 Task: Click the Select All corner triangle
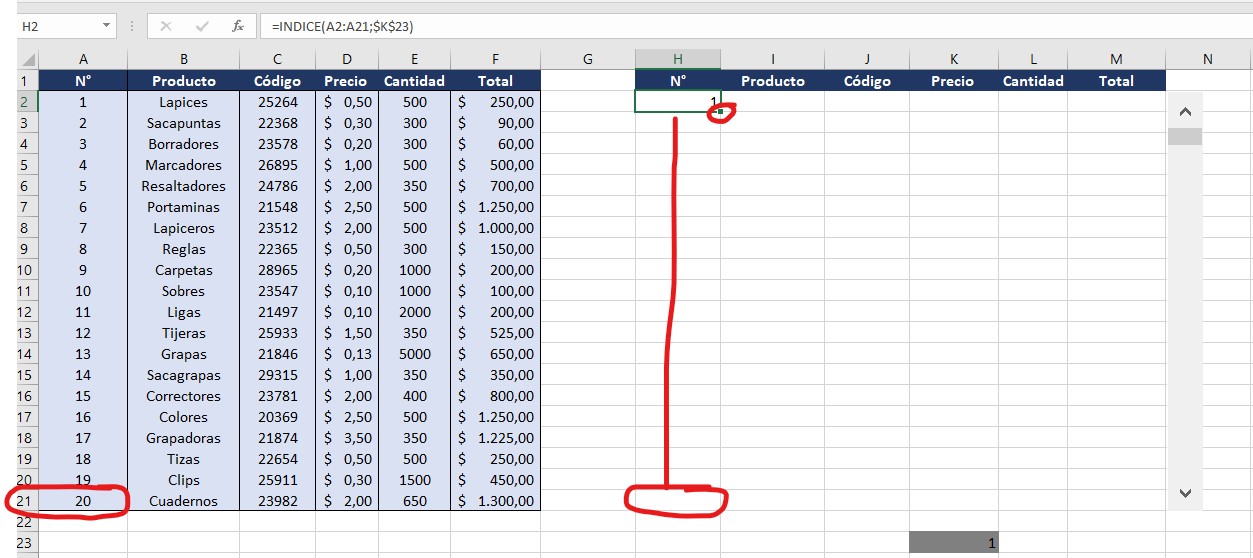point(28,60)
